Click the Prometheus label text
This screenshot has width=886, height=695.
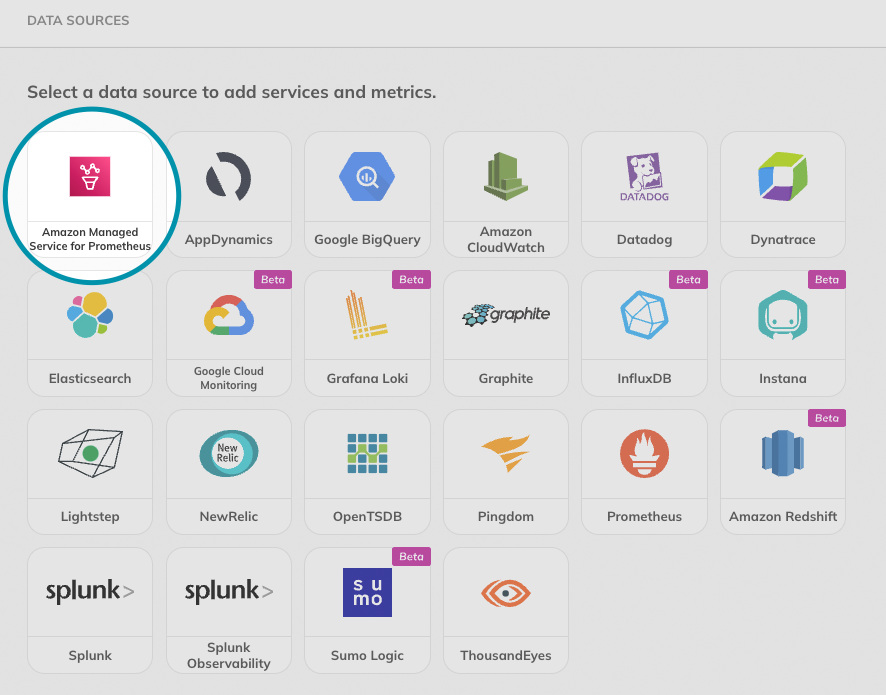pyautogui.click(x=644, y=516)
